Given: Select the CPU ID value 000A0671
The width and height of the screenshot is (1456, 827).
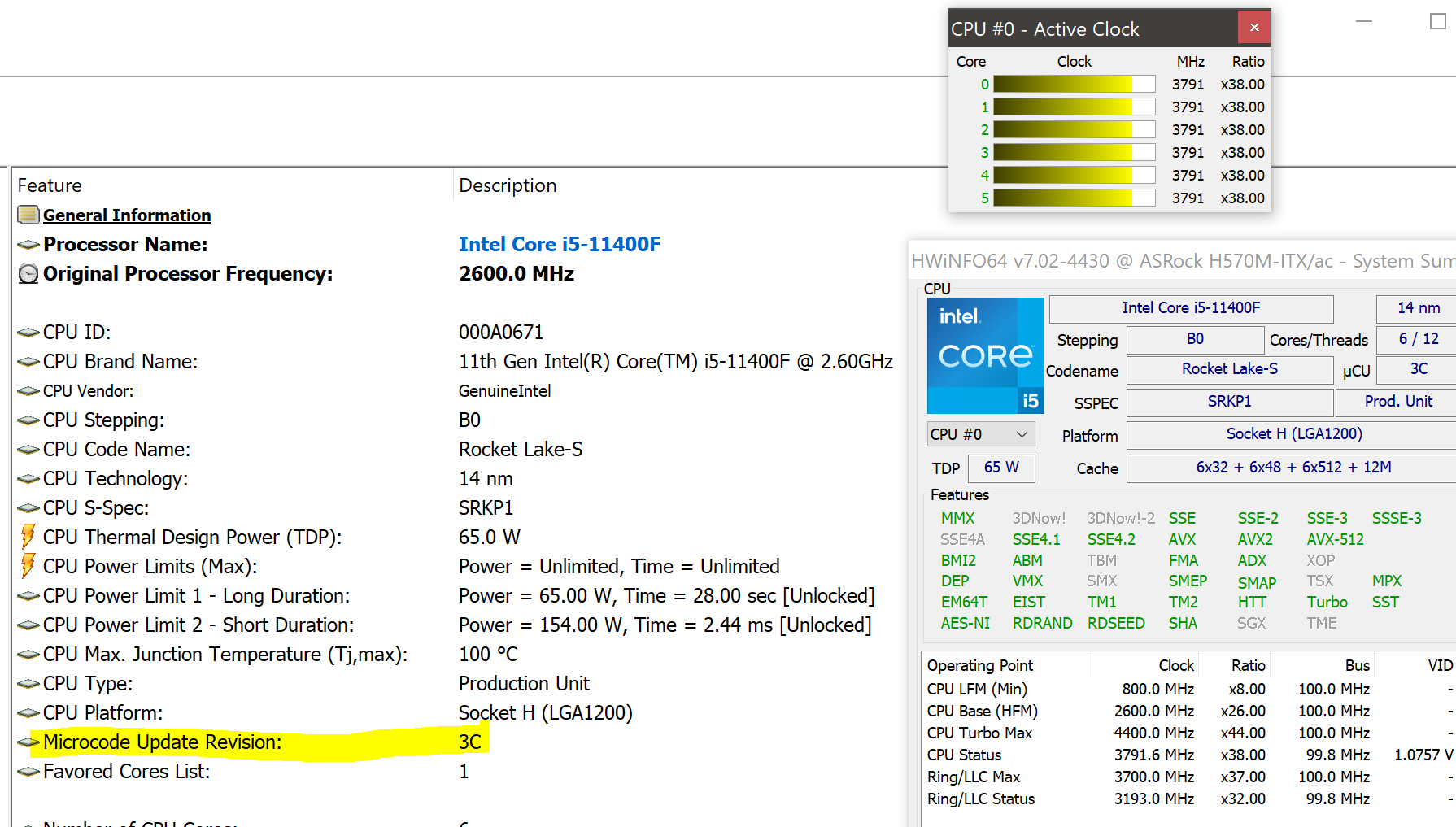Looking at the screenshot, I should point(501,332).
